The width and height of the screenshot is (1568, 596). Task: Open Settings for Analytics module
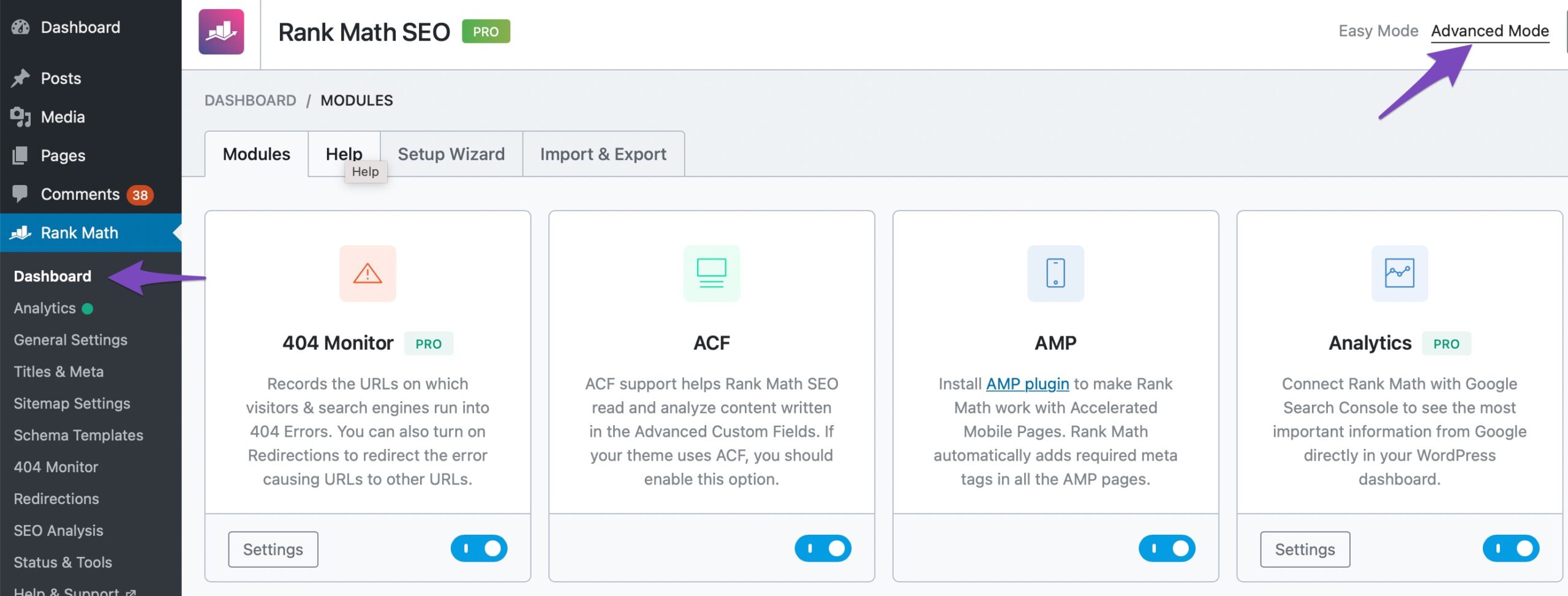(x=1305, y=549)
